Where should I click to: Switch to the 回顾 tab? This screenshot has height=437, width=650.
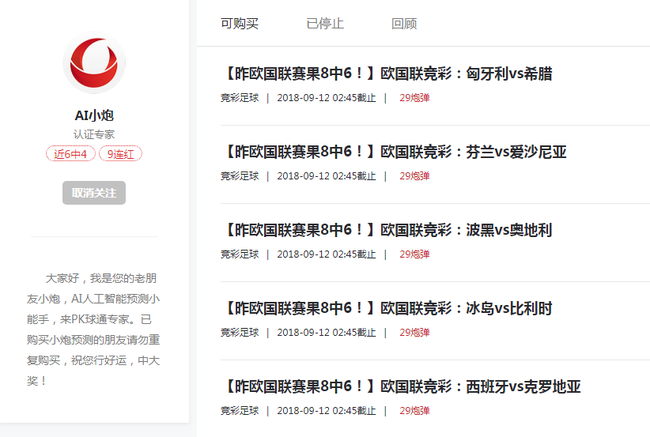(x=404, y=24)
